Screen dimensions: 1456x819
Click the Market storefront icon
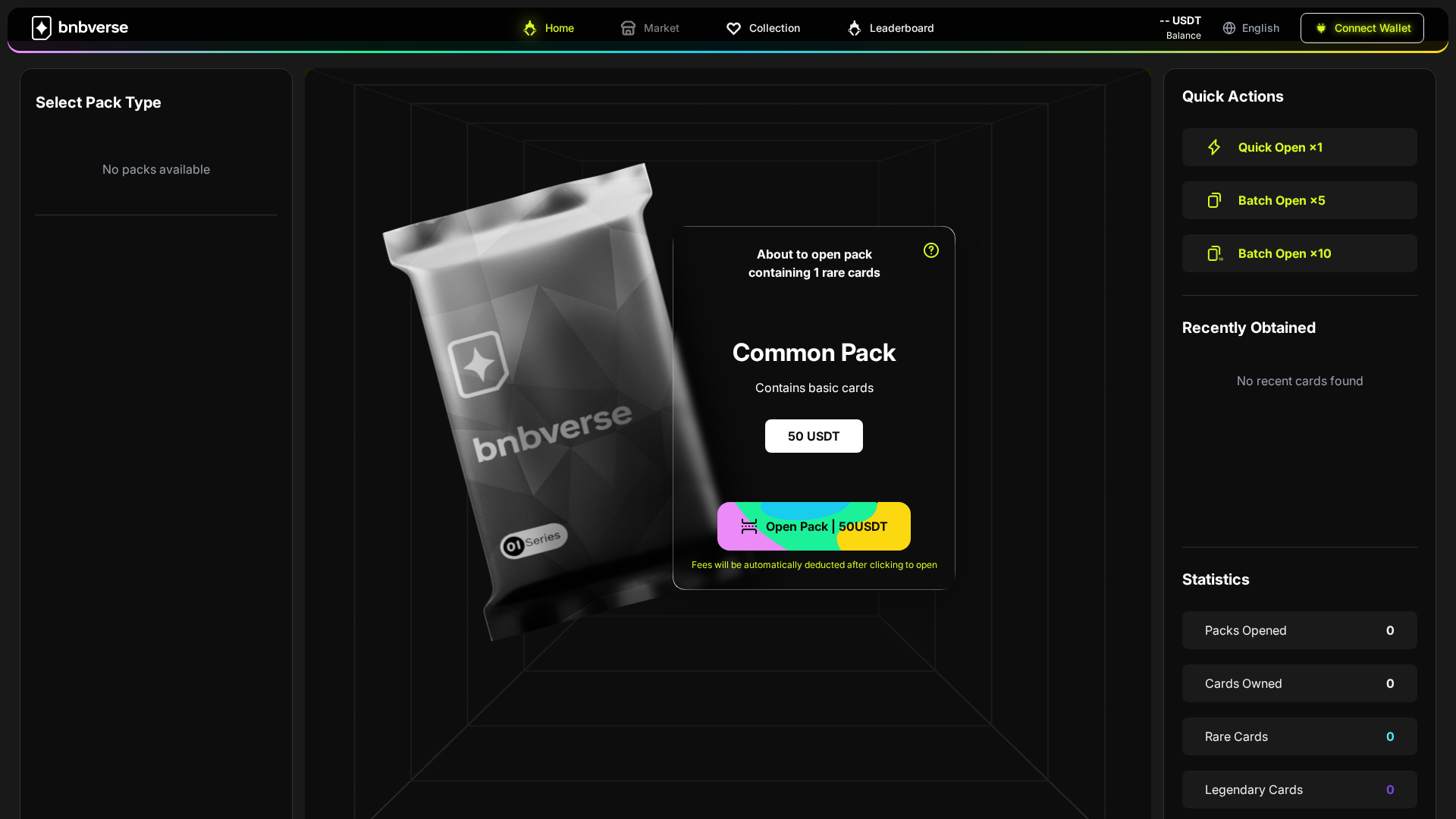[x=628, y=28]
